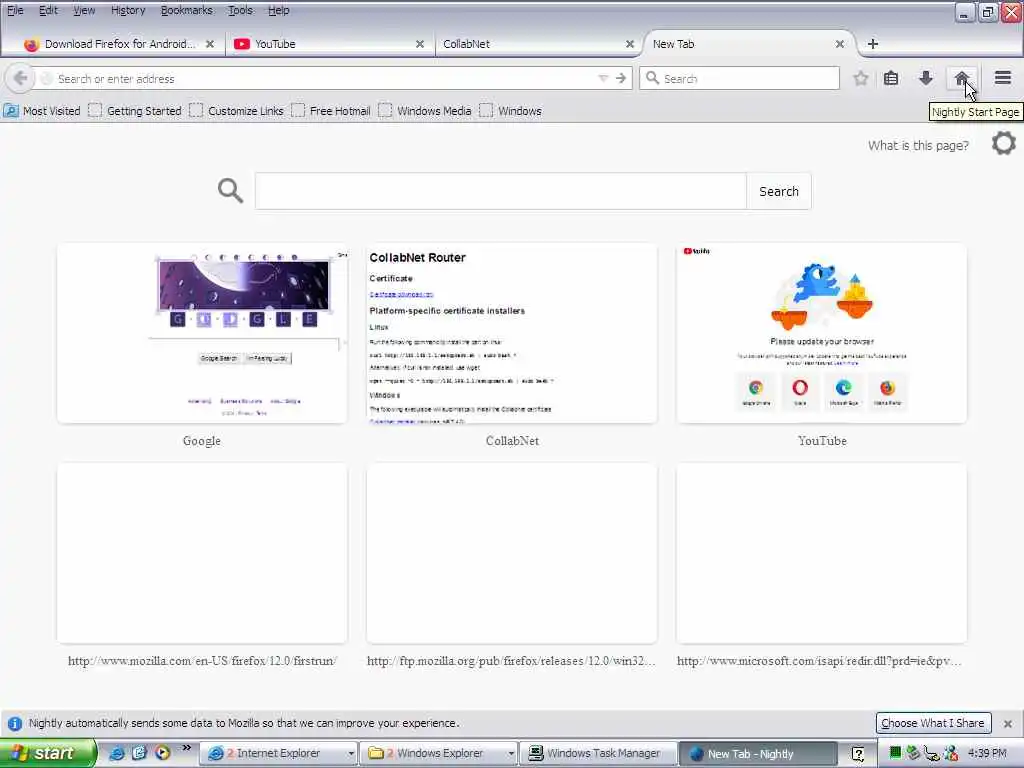Open the Edit menu

pos(48,10)
